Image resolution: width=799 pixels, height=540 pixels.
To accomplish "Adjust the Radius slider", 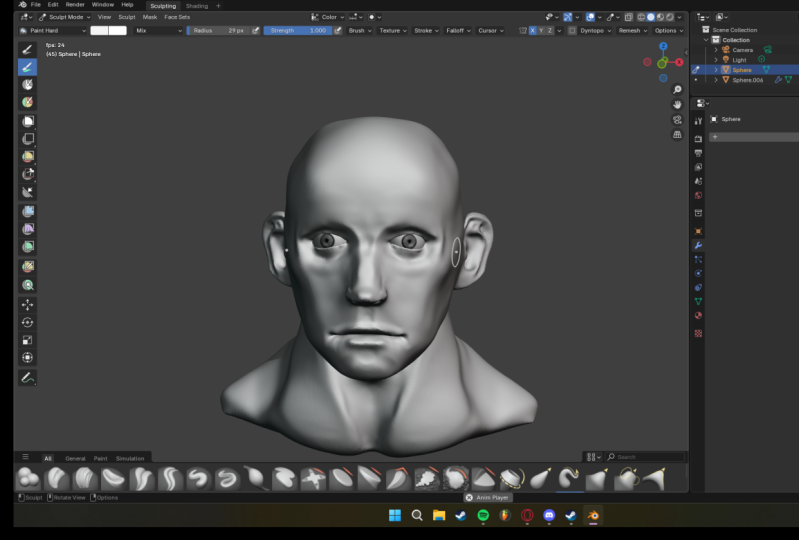I will 219,31.
